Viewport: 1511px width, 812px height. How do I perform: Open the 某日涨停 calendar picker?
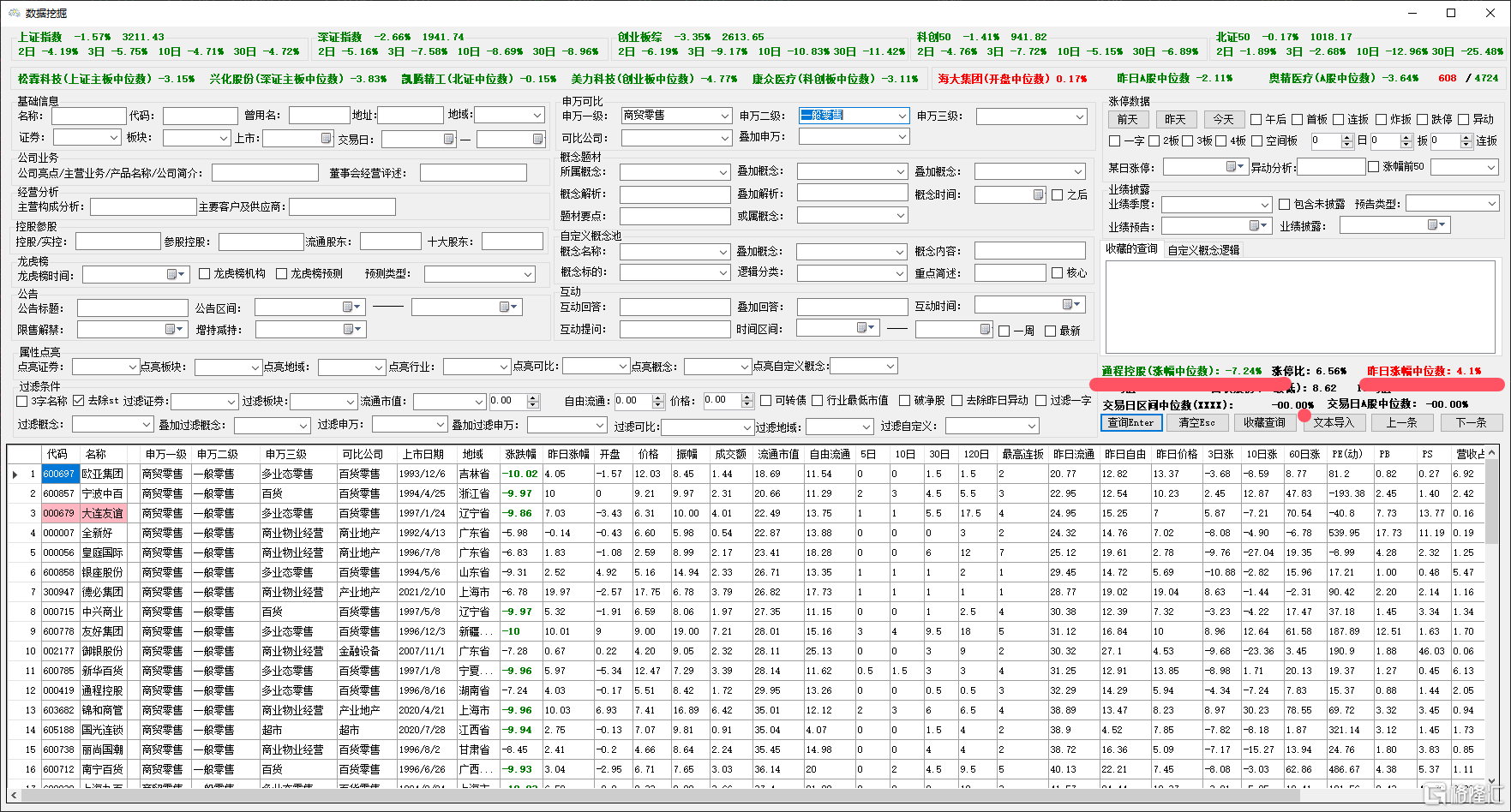coord(1235,166)
